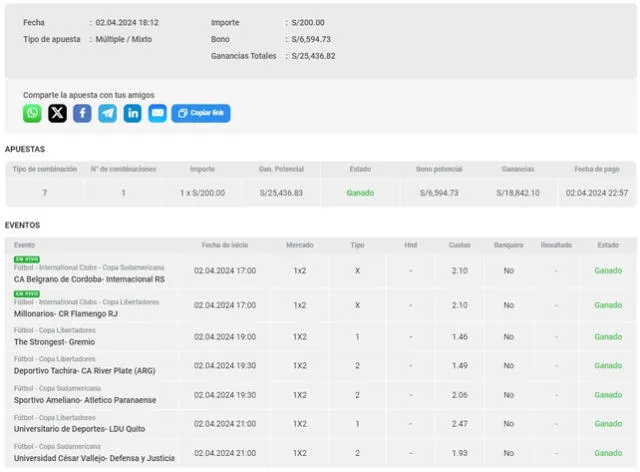The image size is (640, 472).
Task: Click start date 02.04.2024 19:00
Action: pos(225,337)
